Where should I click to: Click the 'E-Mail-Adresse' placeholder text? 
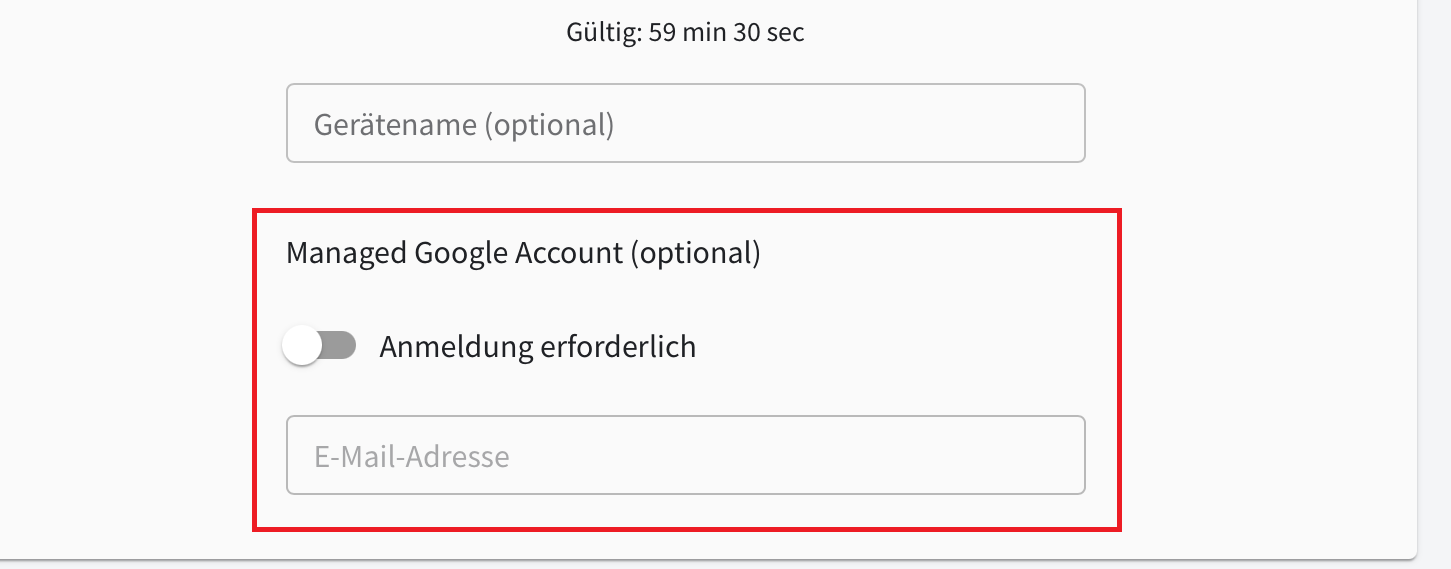click(412, 457)
